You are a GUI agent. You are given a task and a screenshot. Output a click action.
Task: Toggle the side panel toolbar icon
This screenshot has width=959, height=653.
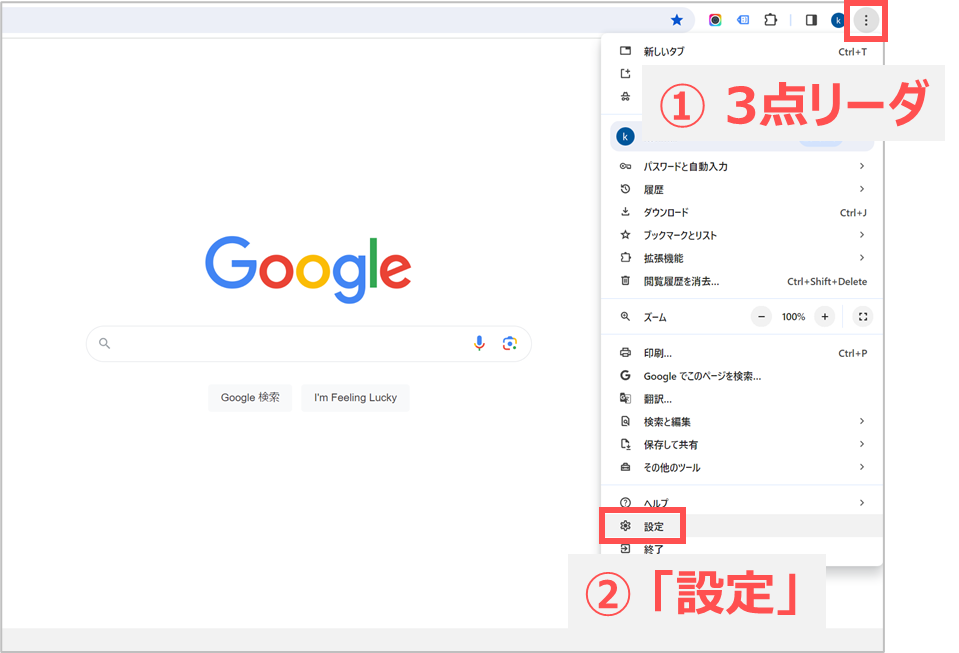coord(811,20)
